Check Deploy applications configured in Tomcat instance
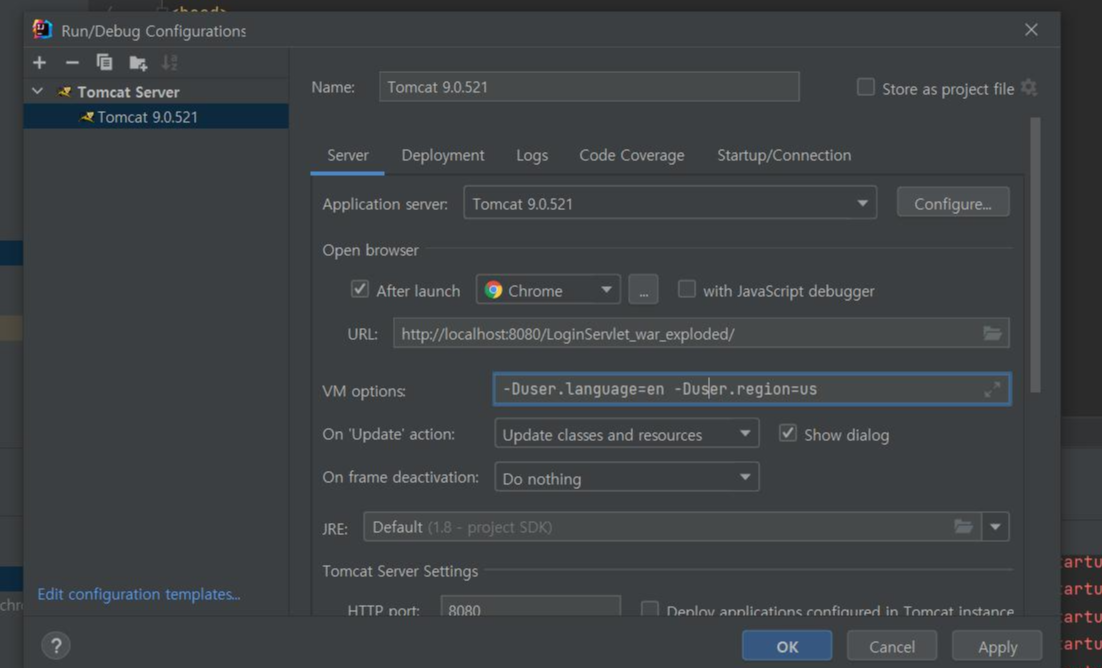1102x668 pixels. 649,609
